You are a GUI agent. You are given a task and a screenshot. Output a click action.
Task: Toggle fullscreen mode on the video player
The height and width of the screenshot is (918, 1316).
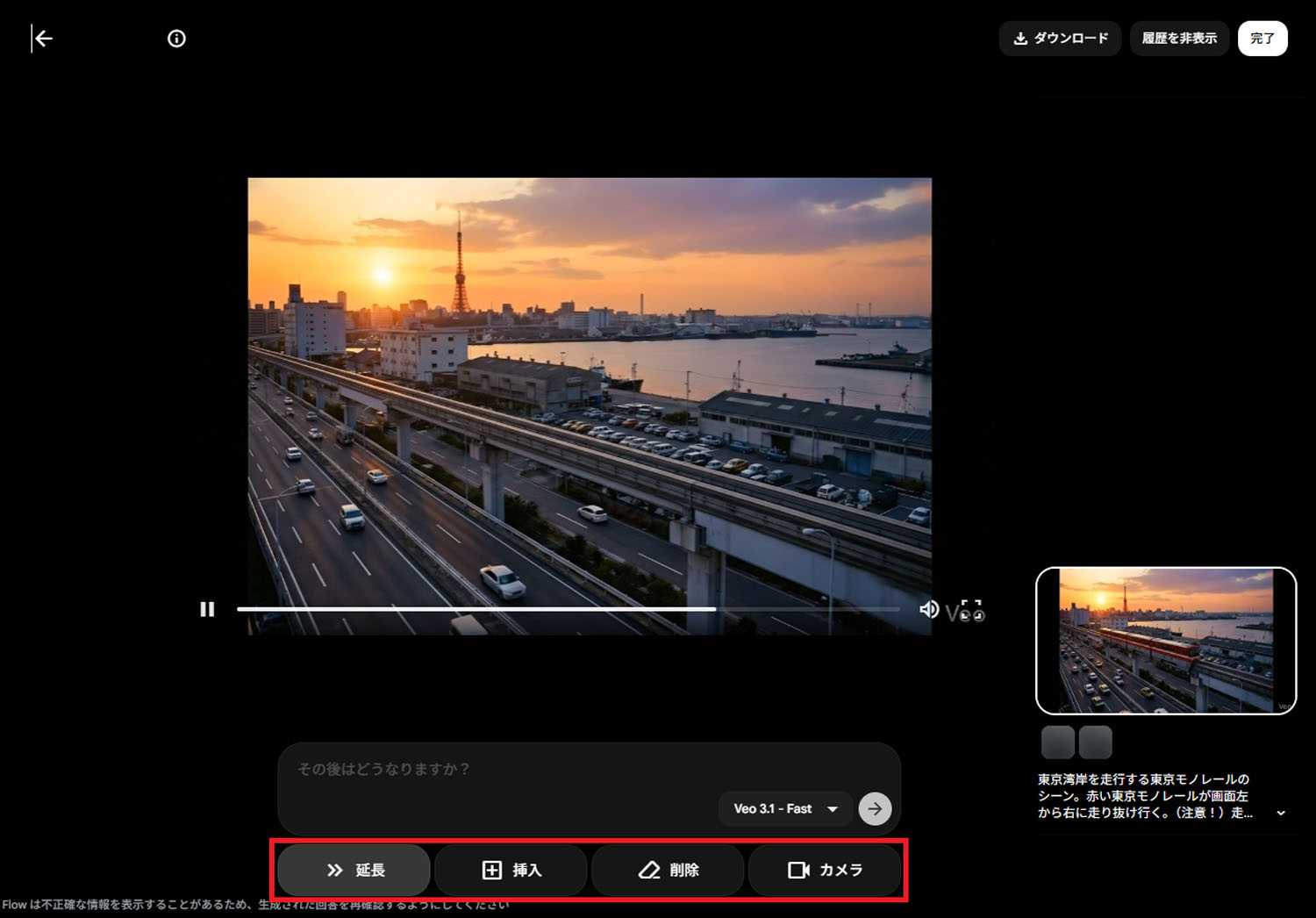tap(971, 607)
